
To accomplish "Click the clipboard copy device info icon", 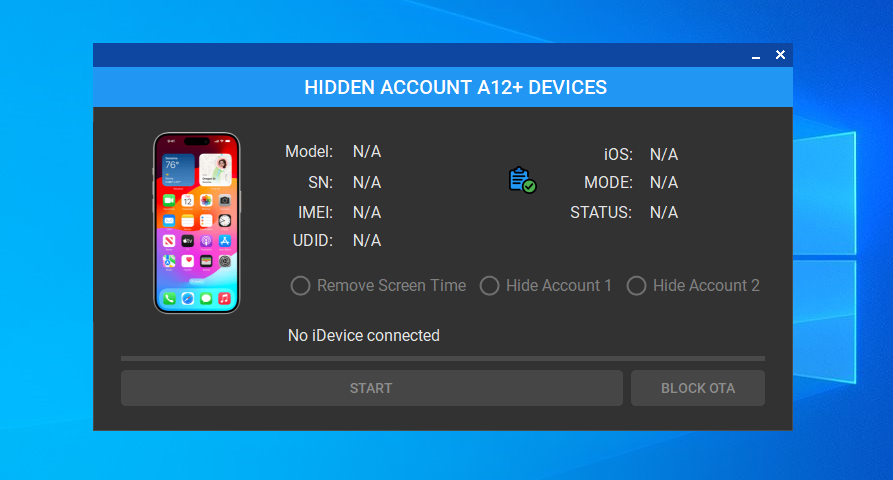I will point(522,180).
